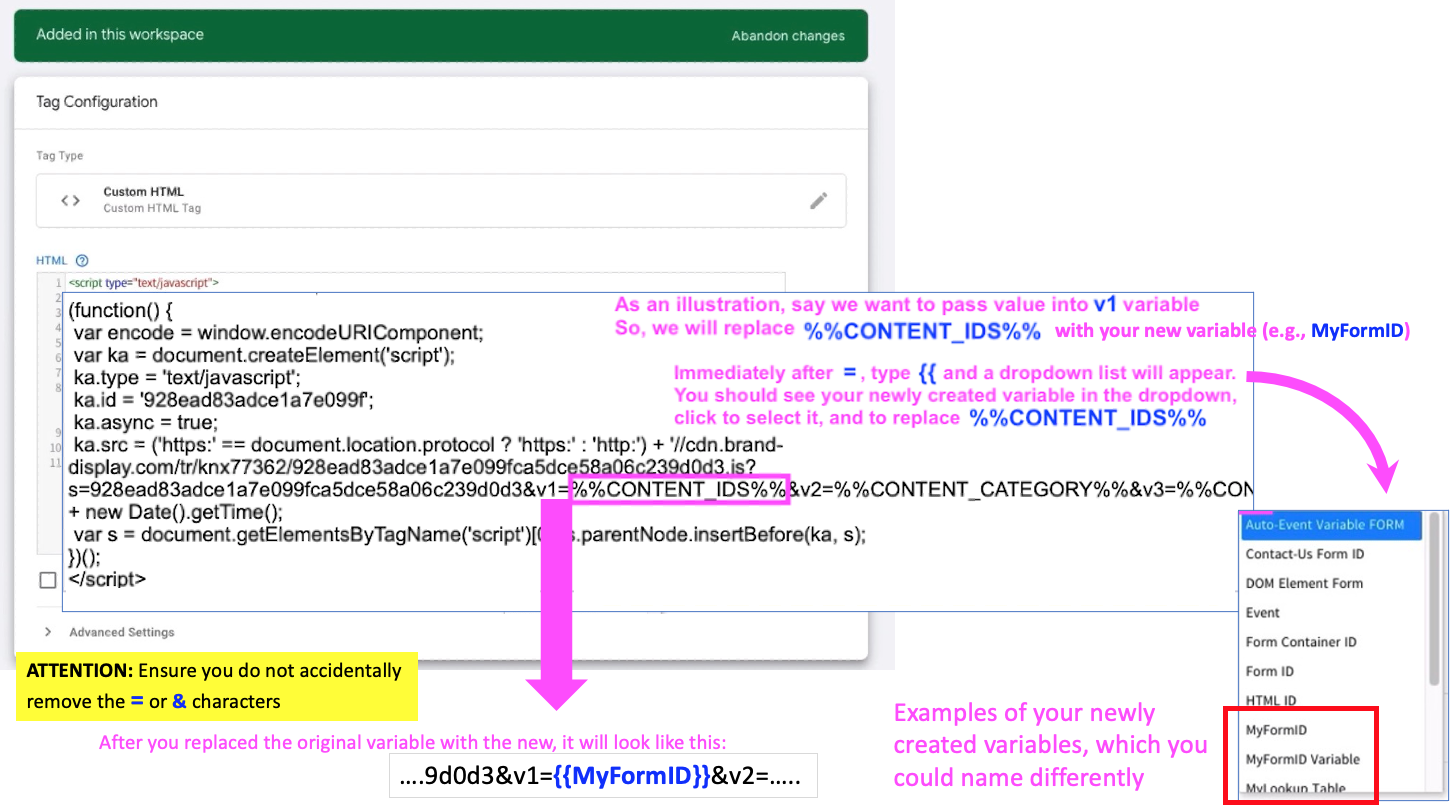This screenshot has width=1451, height=809.
Task: Choose Form Container ID from the list
Action: tap(1300, 642)
